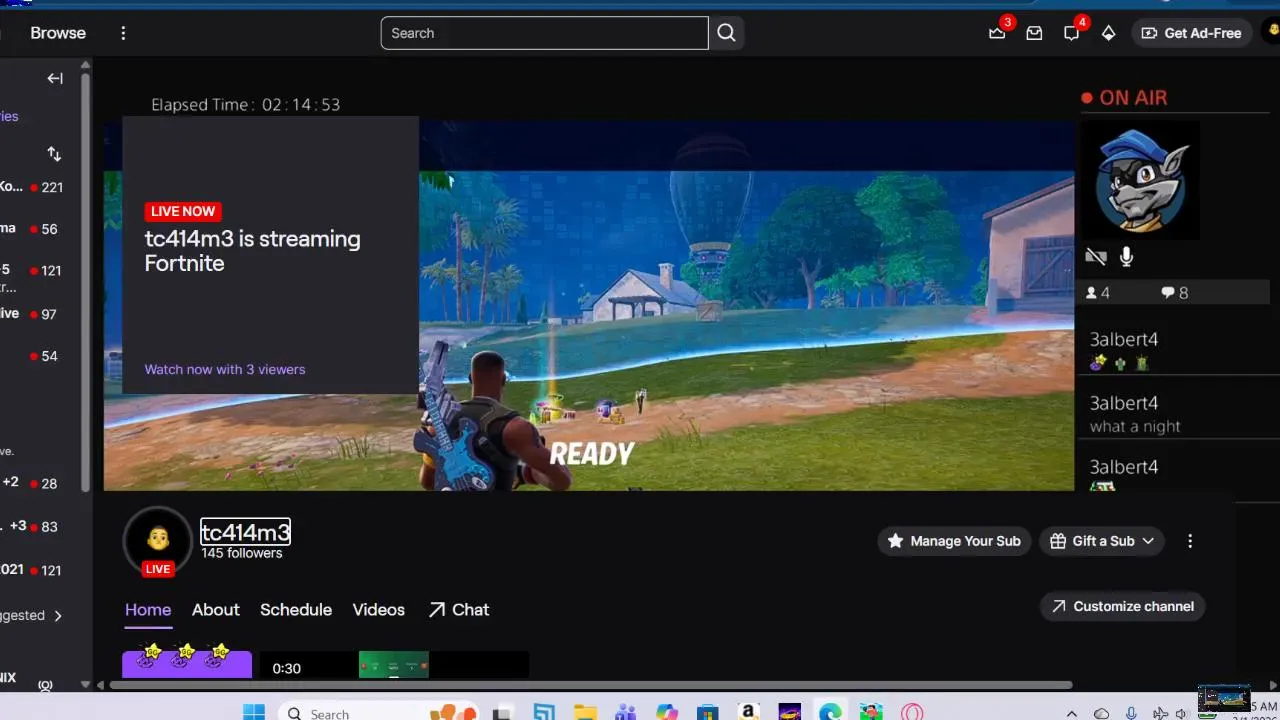Open Microsoft Store from the taskbar
1280x720 pixels.
coord(708,713)
